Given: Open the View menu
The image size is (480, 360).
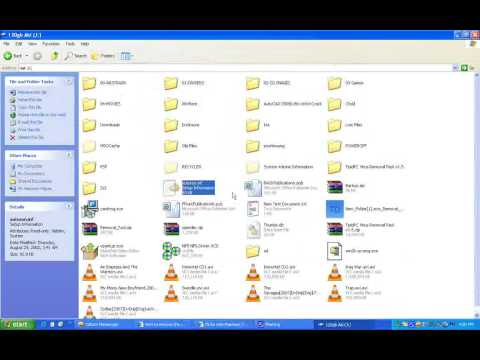Looking at the screenshot, I should 32,44.
